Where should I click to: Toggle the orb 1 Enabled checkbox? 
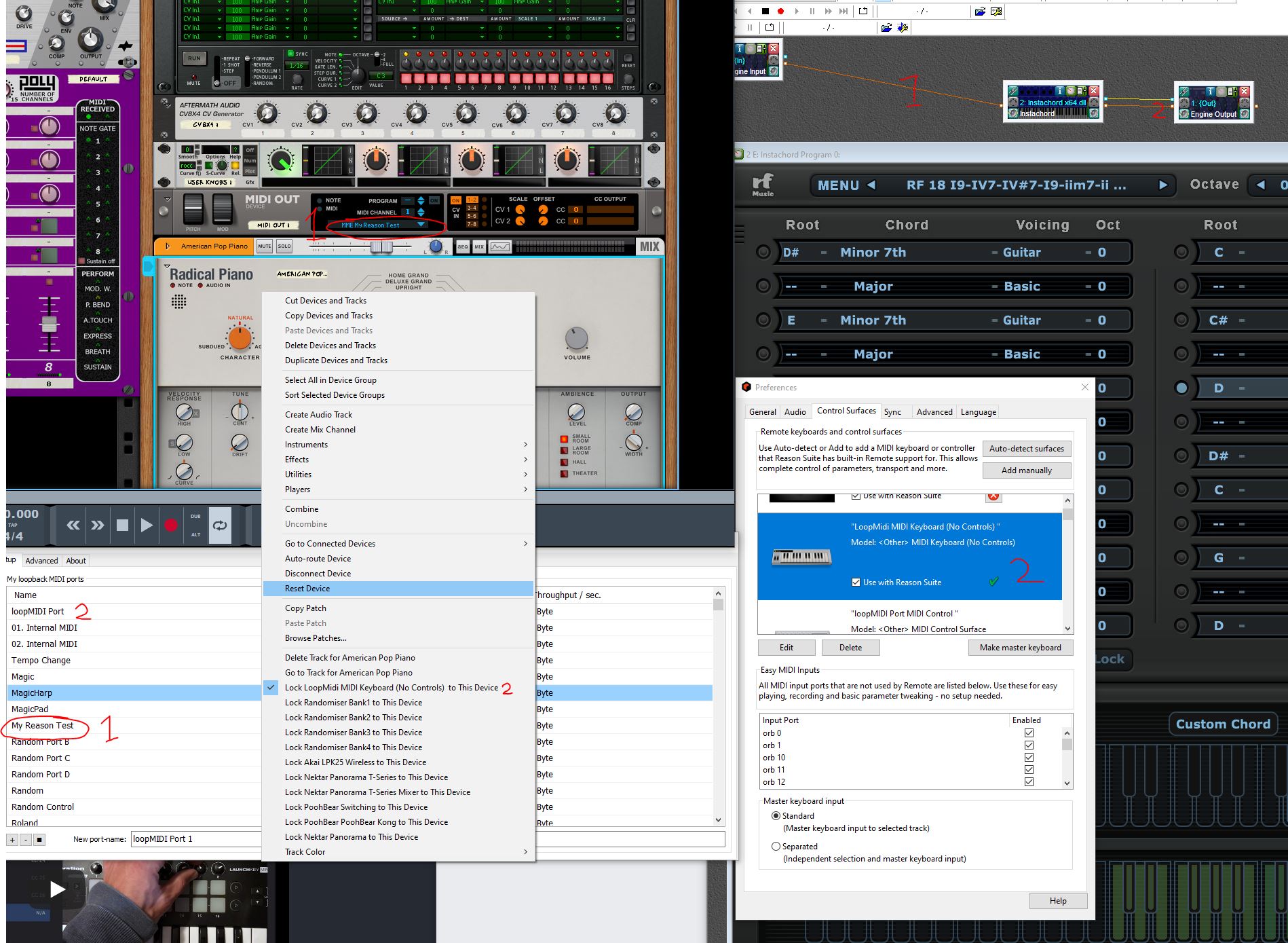point(1029,745)
